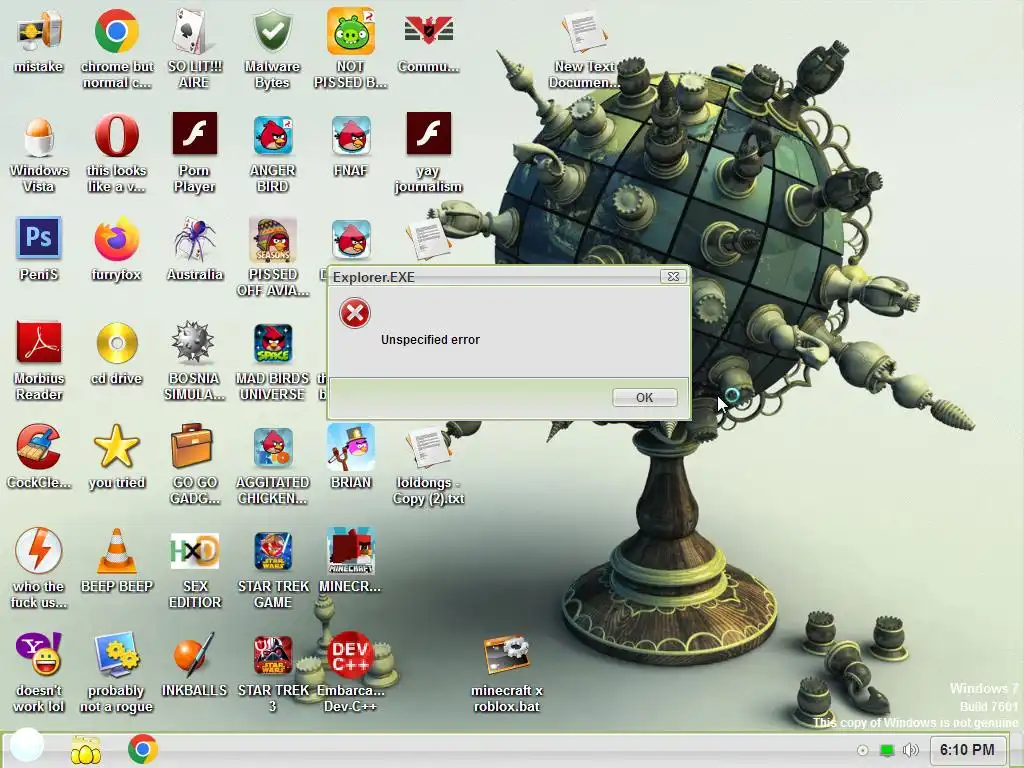Image resolution: width=1024 pixels, height=768 pixels.
Task: Open the 'MAD BIRDS UNIVERSE' Space icon
Action: point(272,343)
